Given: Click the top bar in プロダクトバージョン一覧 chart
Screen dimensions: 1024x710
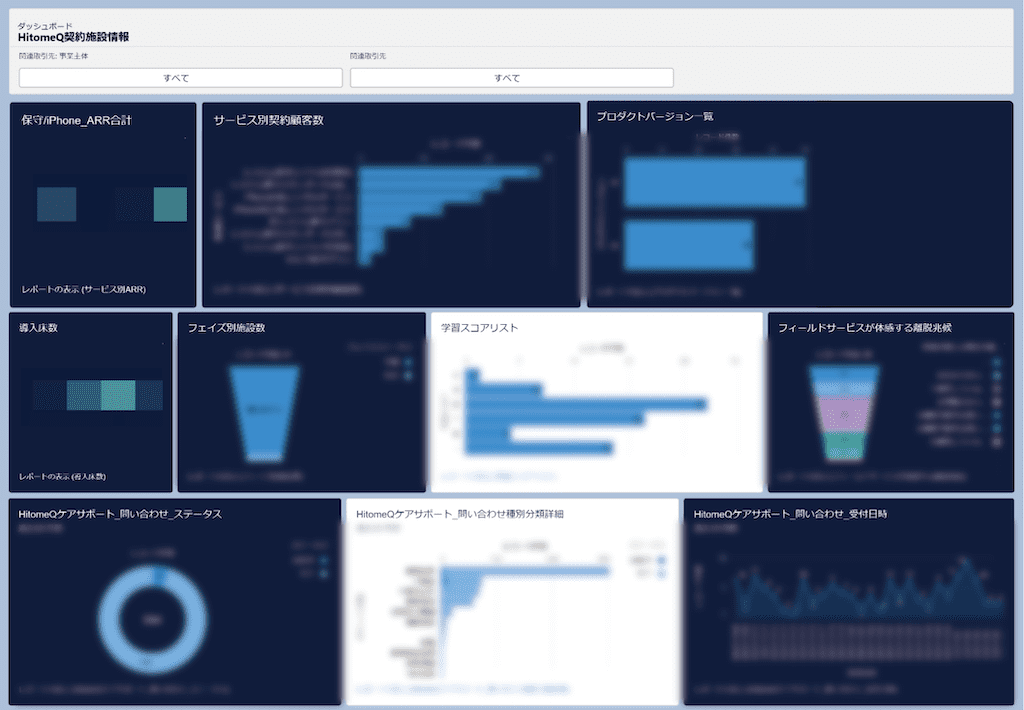Looking at the screenshot, I should click(714, 182).
